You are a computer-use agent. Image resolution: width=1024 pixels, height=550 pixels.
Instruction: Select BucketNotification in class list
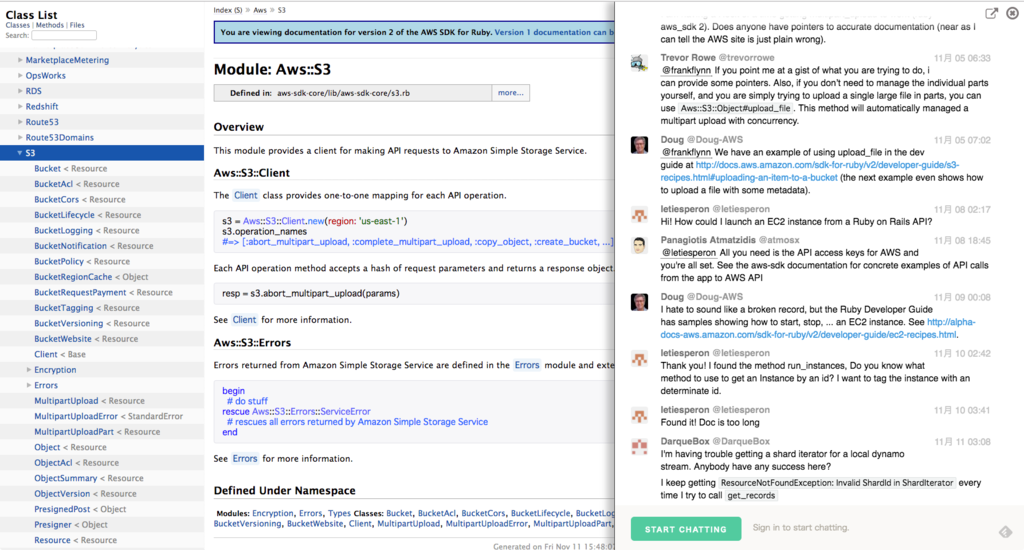click(x=71, y=246)
